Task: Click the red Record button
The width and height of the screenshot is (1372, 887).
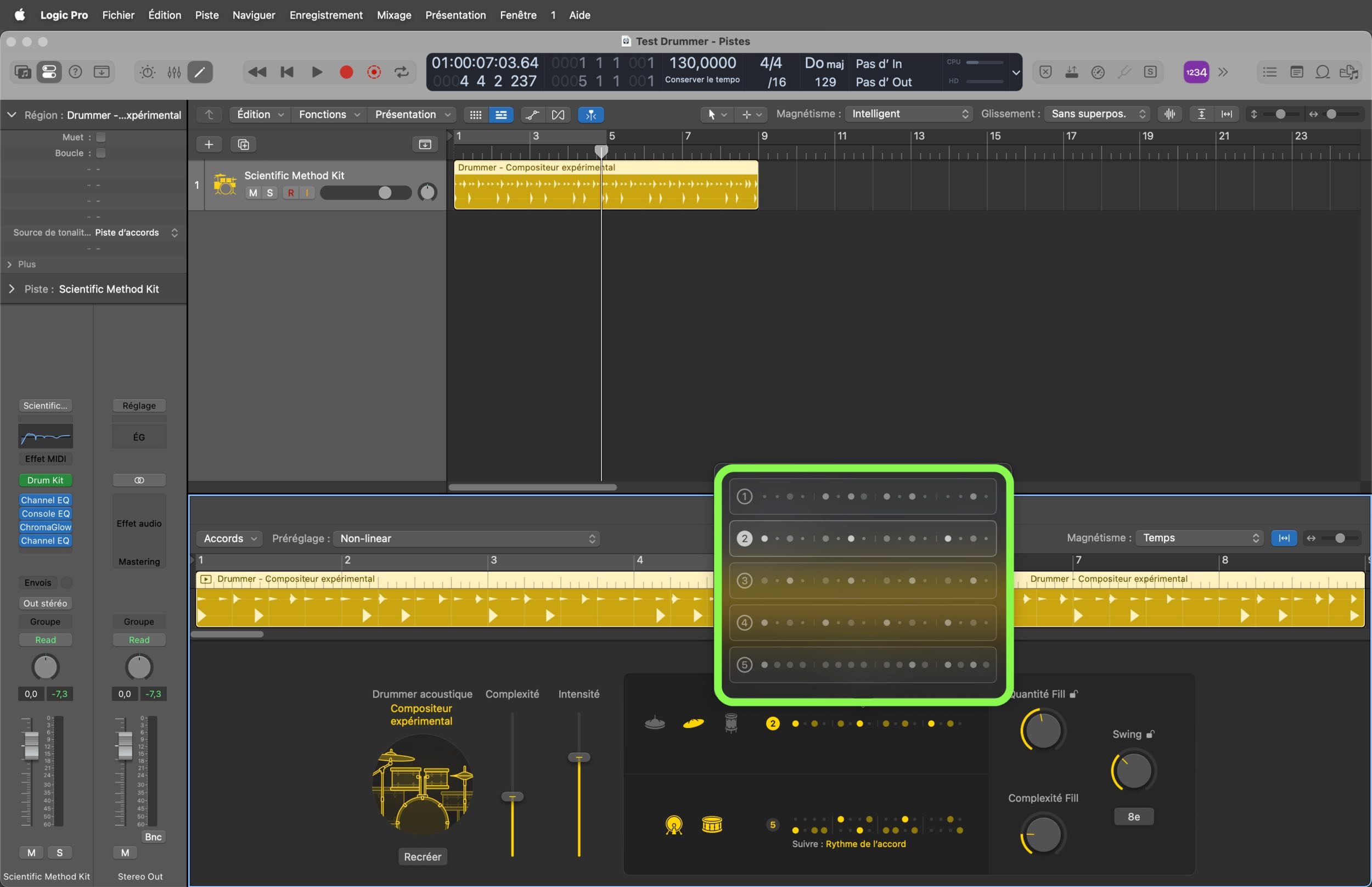Action: (346, 72)
